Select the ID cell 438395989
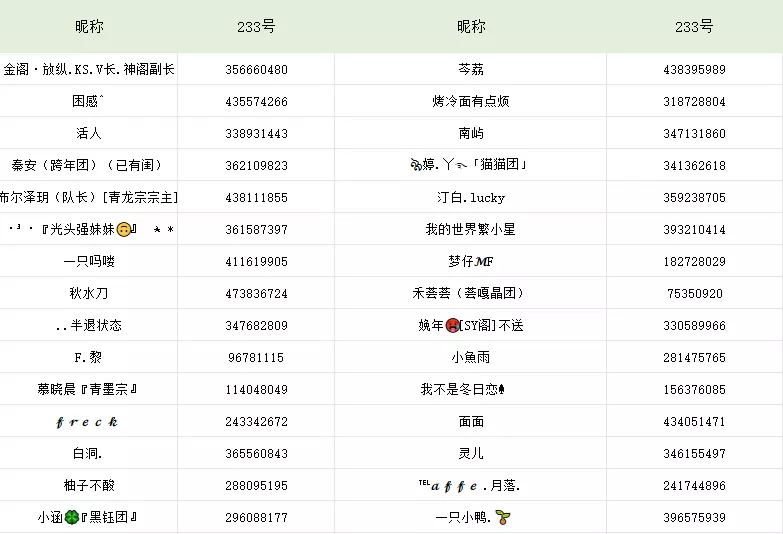 (694, 70)
